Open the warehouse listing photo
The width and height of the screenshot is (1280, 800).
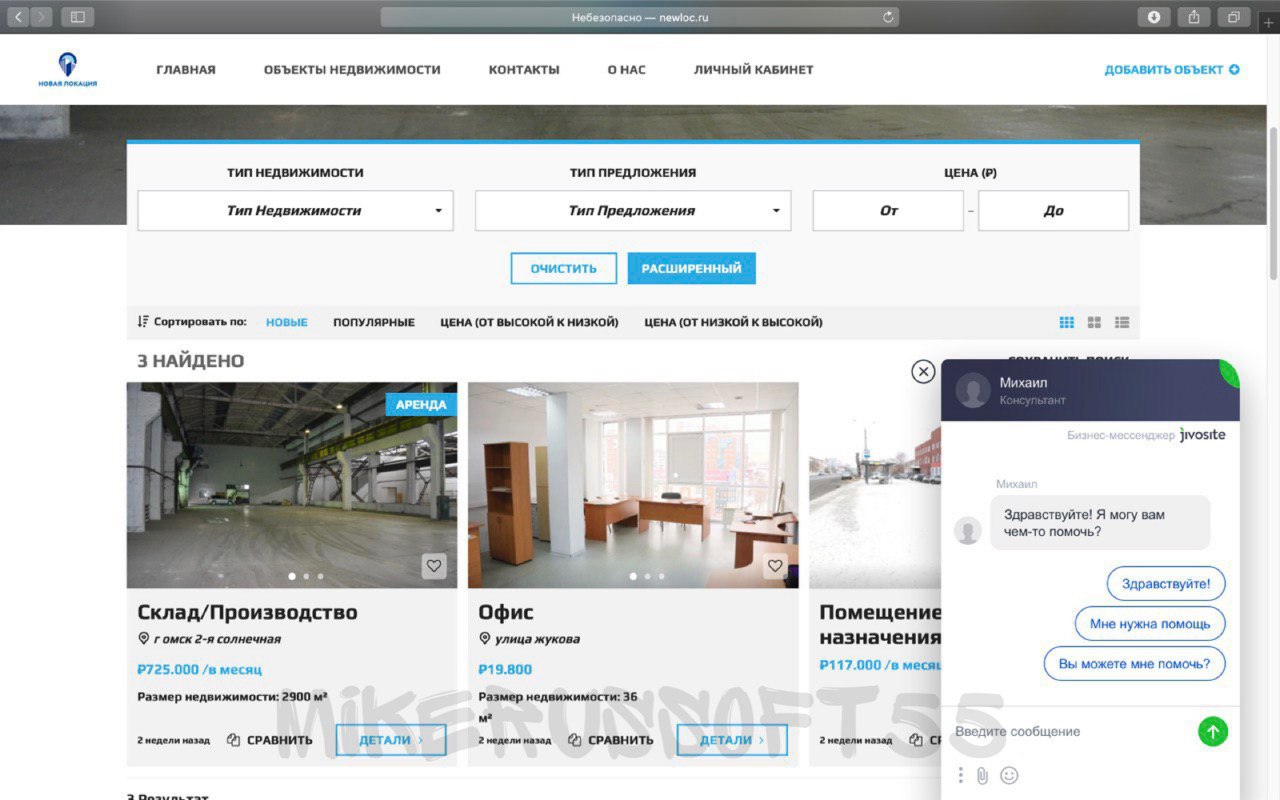(292, 485)
